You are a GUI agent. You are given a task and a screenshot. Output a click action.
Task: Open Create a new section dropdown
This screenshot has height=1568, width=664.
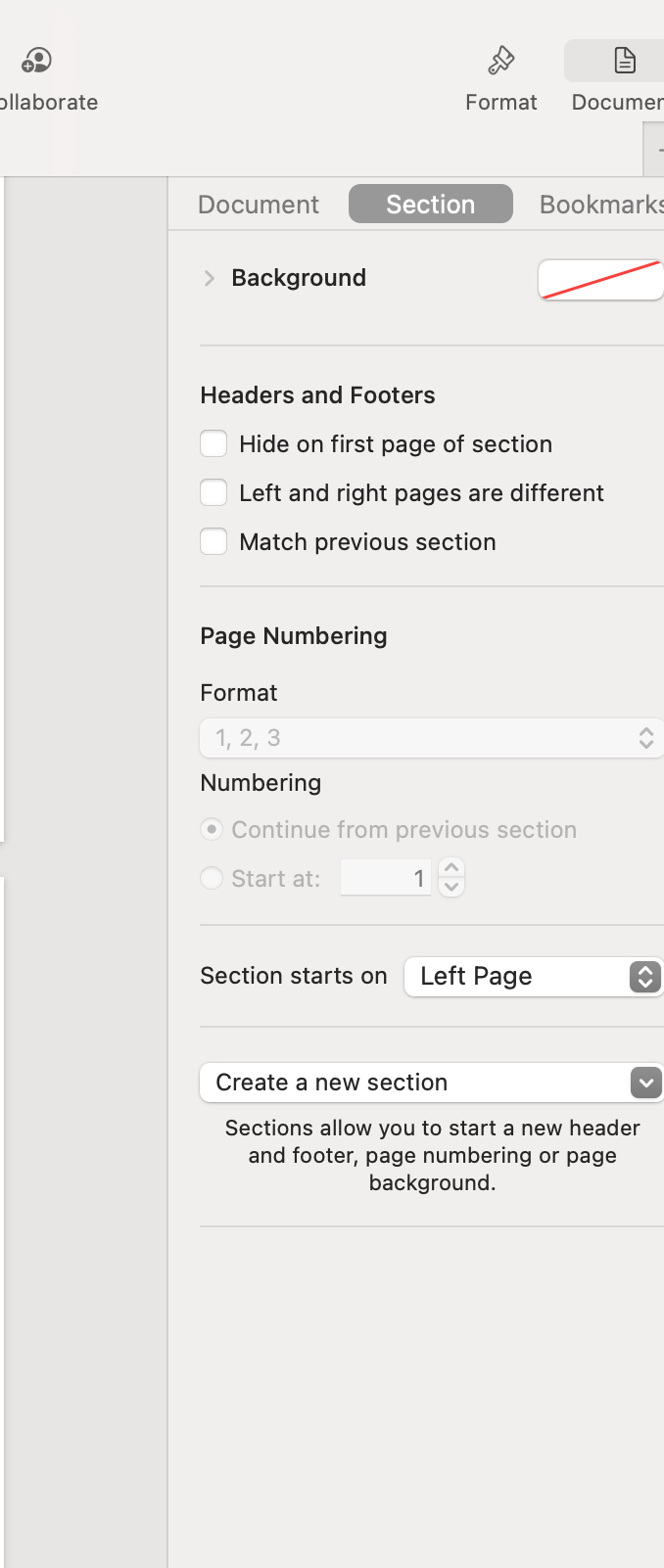click(x=431, y=1083)
